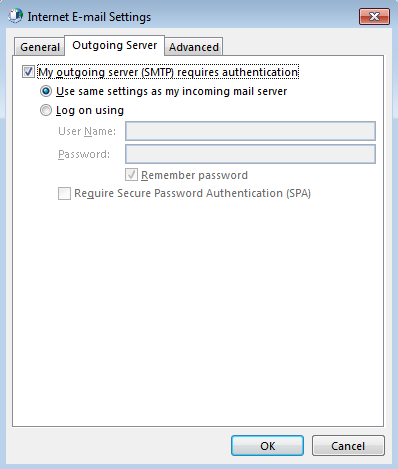
Task: Click the Log on using label text
Action: 90,110
